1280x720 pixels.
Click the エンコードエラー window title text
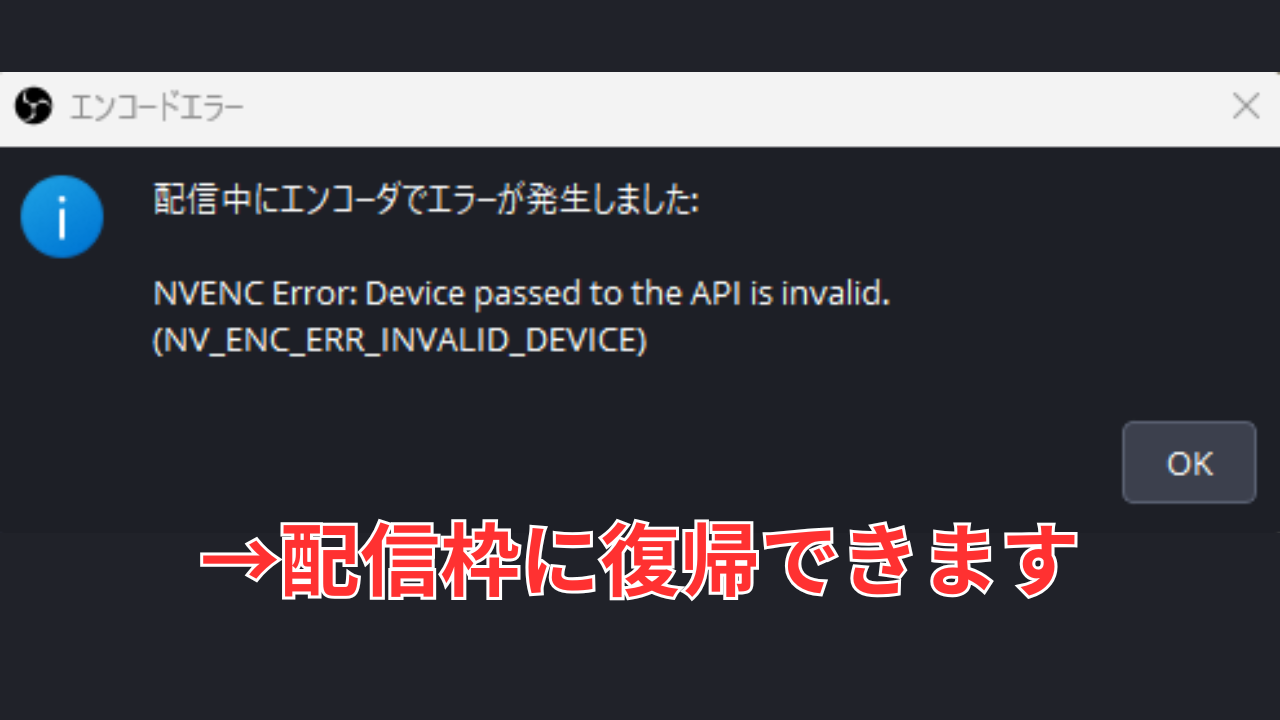[157, 106]
